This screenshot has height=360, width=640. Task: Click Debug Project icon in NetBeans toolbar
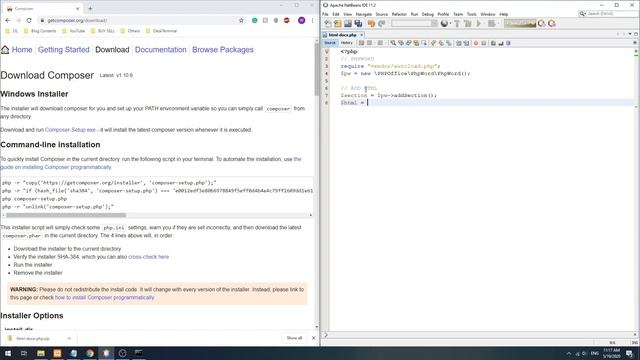click(491, 24)
